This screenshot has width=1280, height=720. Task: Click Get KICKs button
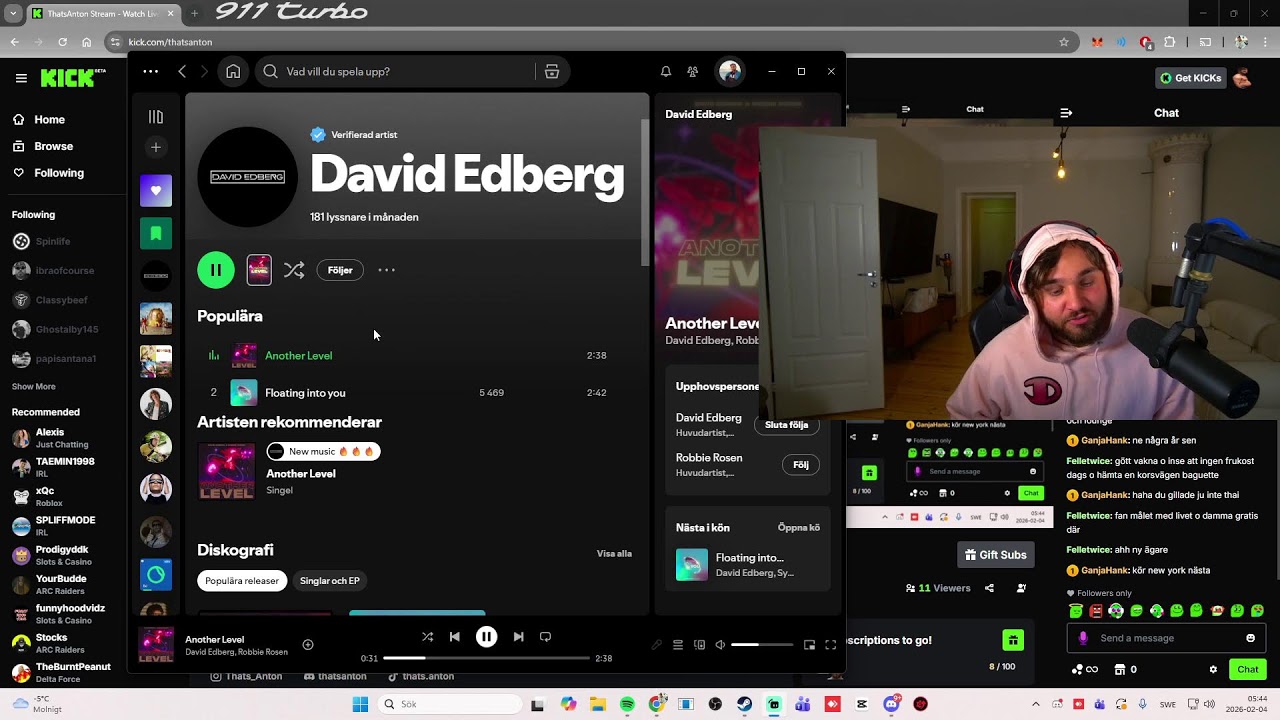(x=1191, y=78)
